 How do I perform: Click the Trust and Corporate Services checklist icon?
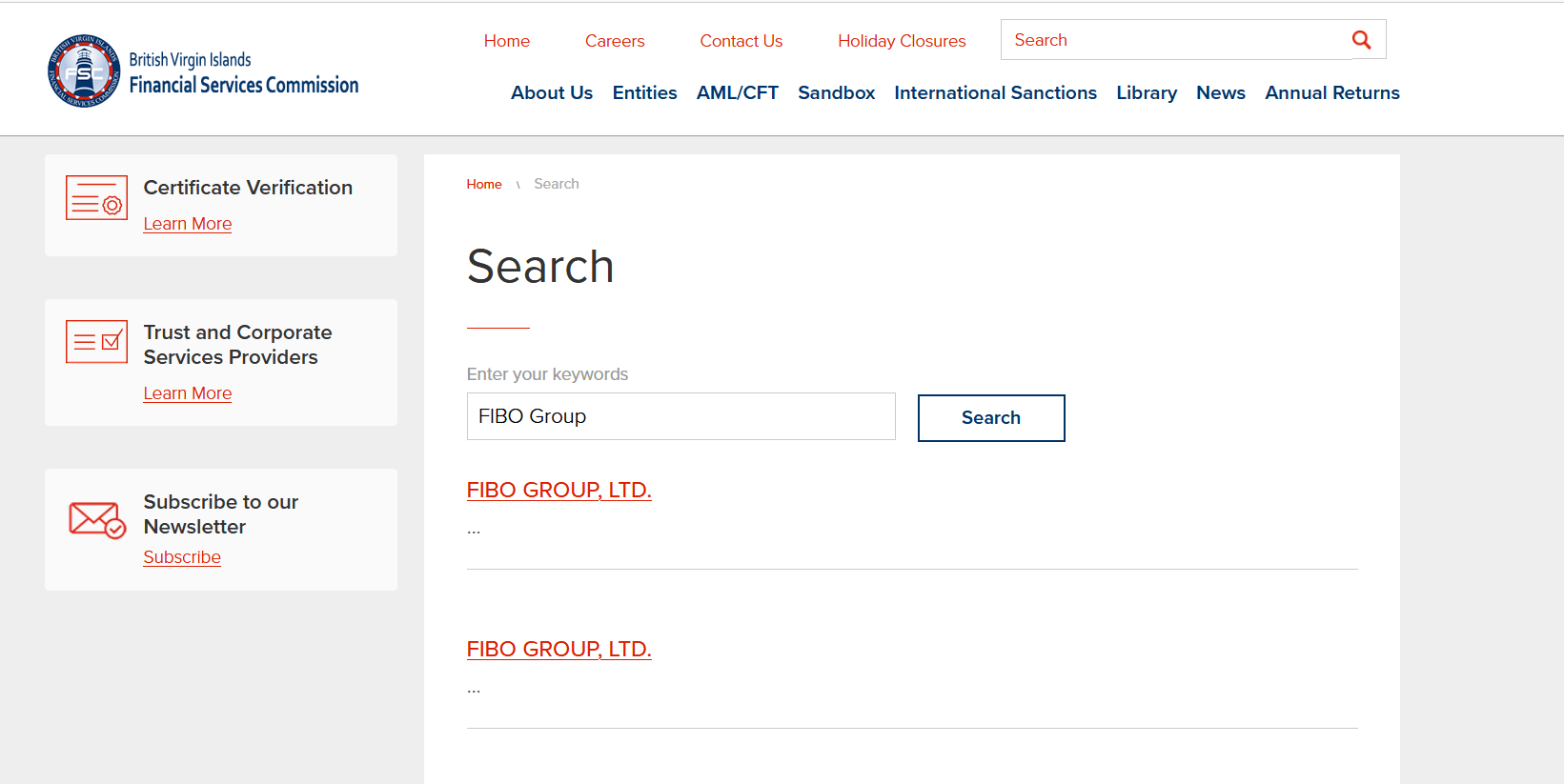pos(96,342)
